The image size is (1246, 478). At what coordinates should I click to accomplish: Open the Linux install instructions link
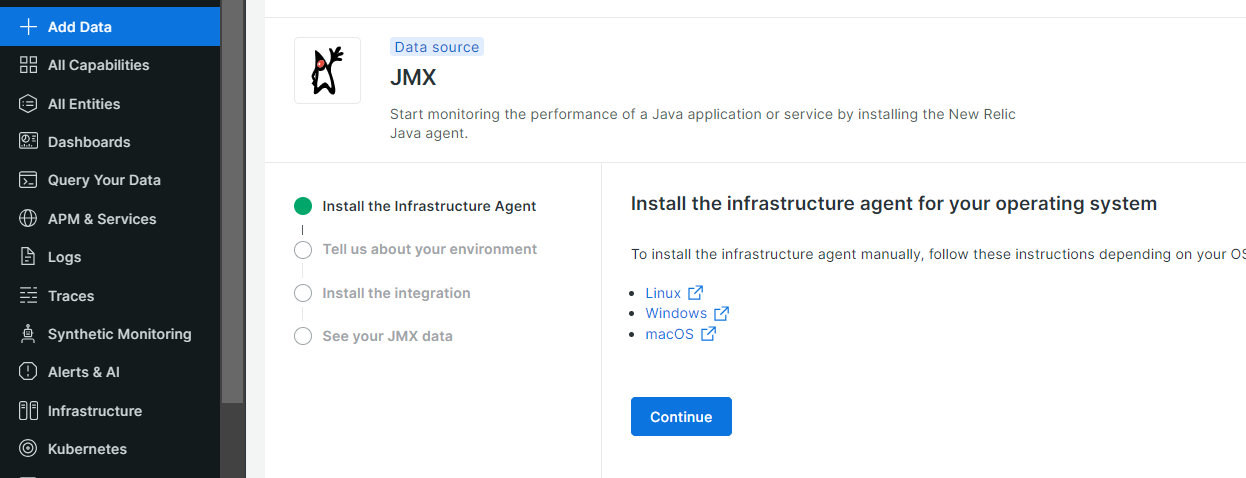(663, 293)
